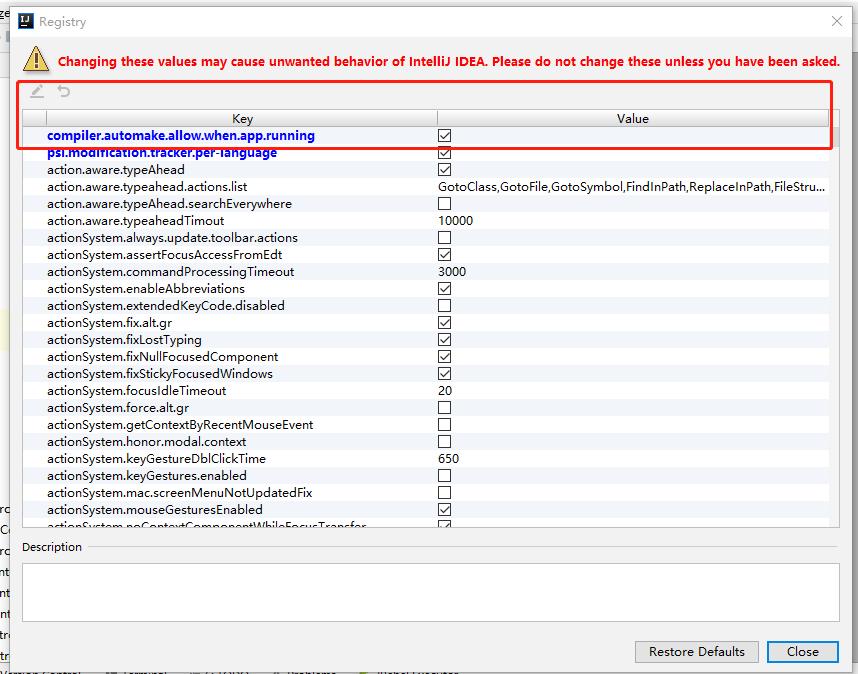Image resolution: width=858 pixels, height=674 pixels.
Task: Select the psi.modification.tracker.per-language key
Action: pos(162,153)
